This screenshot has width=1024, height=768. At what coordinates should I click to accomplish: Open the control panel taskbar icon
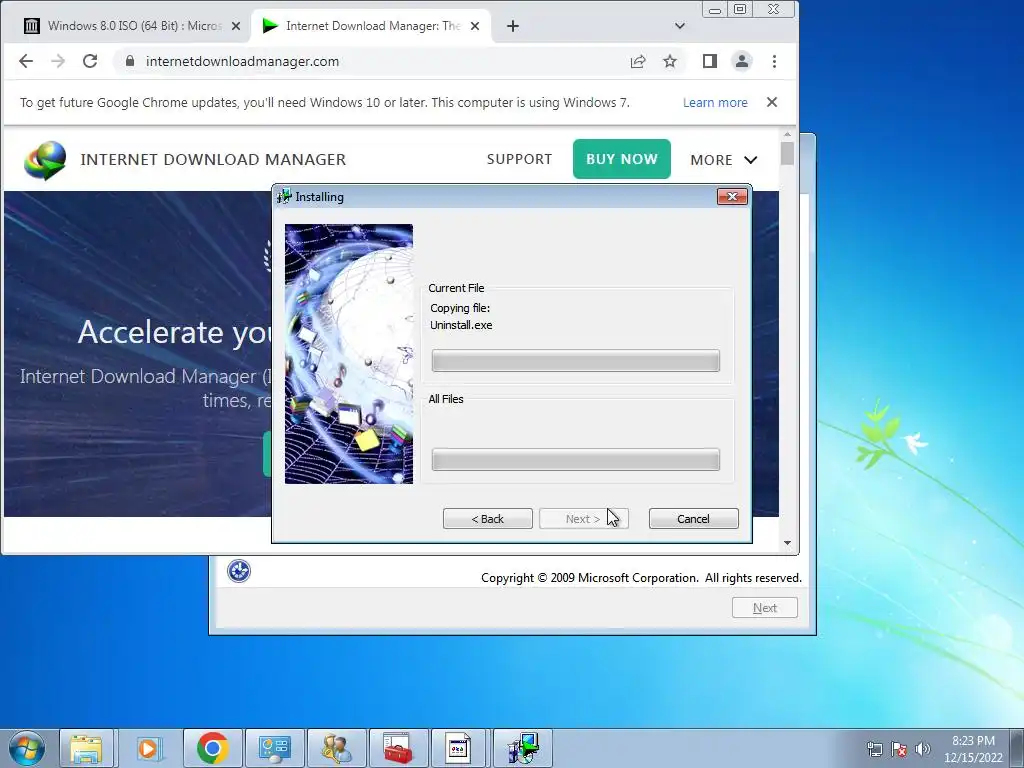pyautogui.click(x=274, y=748)
